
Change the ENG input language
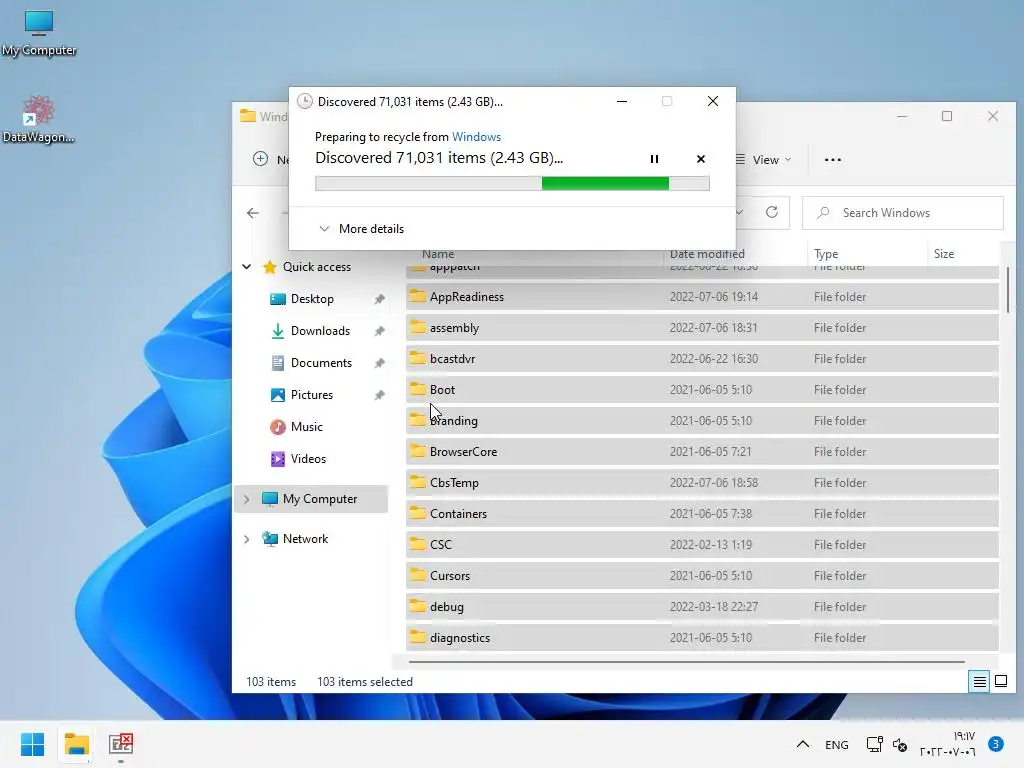(837, 744)
